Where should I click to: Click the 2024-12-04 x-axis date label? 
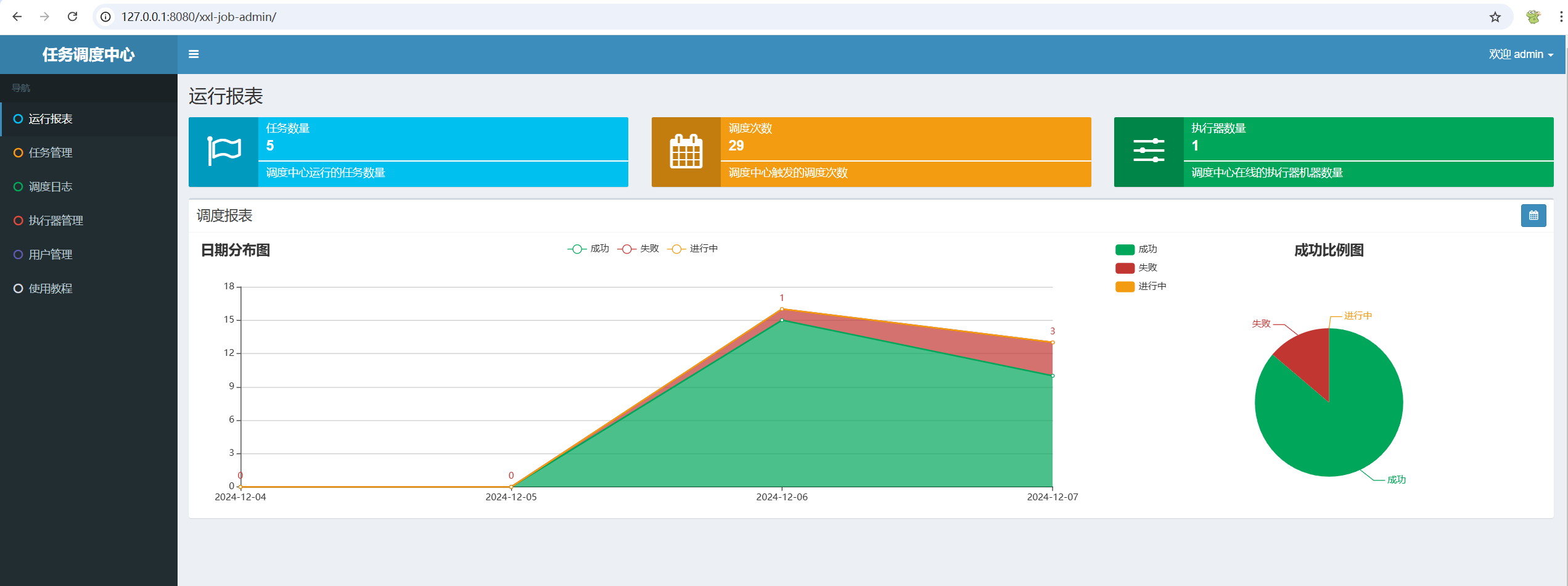240,497
